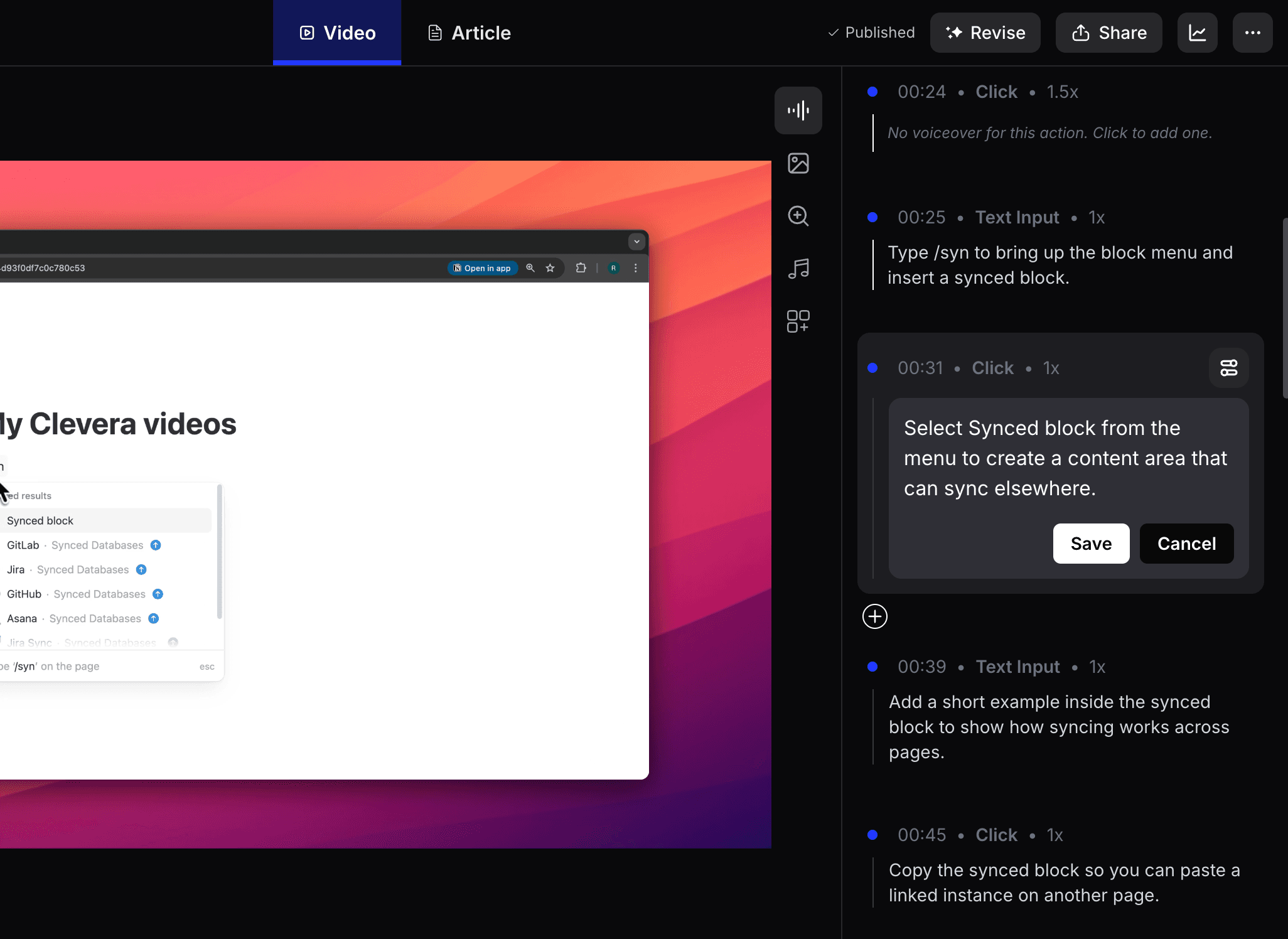Click the 00:31 step settings sliders icon
This screenshot has height=939, width=1288.
point(1228,368)
